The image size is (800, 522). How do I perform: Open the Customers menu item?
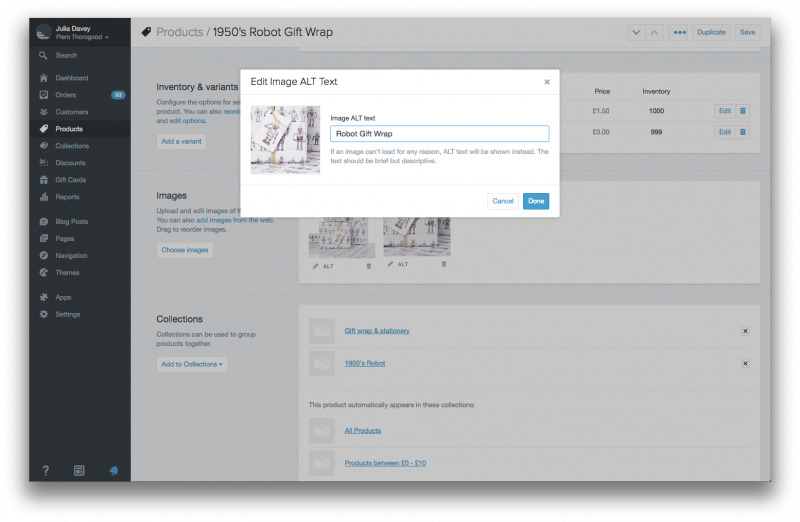[71, 112]
